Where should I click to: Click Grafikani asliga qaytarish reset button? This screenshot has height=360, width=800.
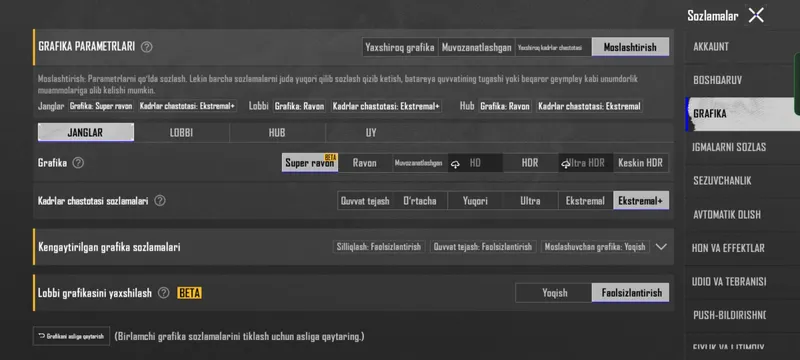point(71,336)
